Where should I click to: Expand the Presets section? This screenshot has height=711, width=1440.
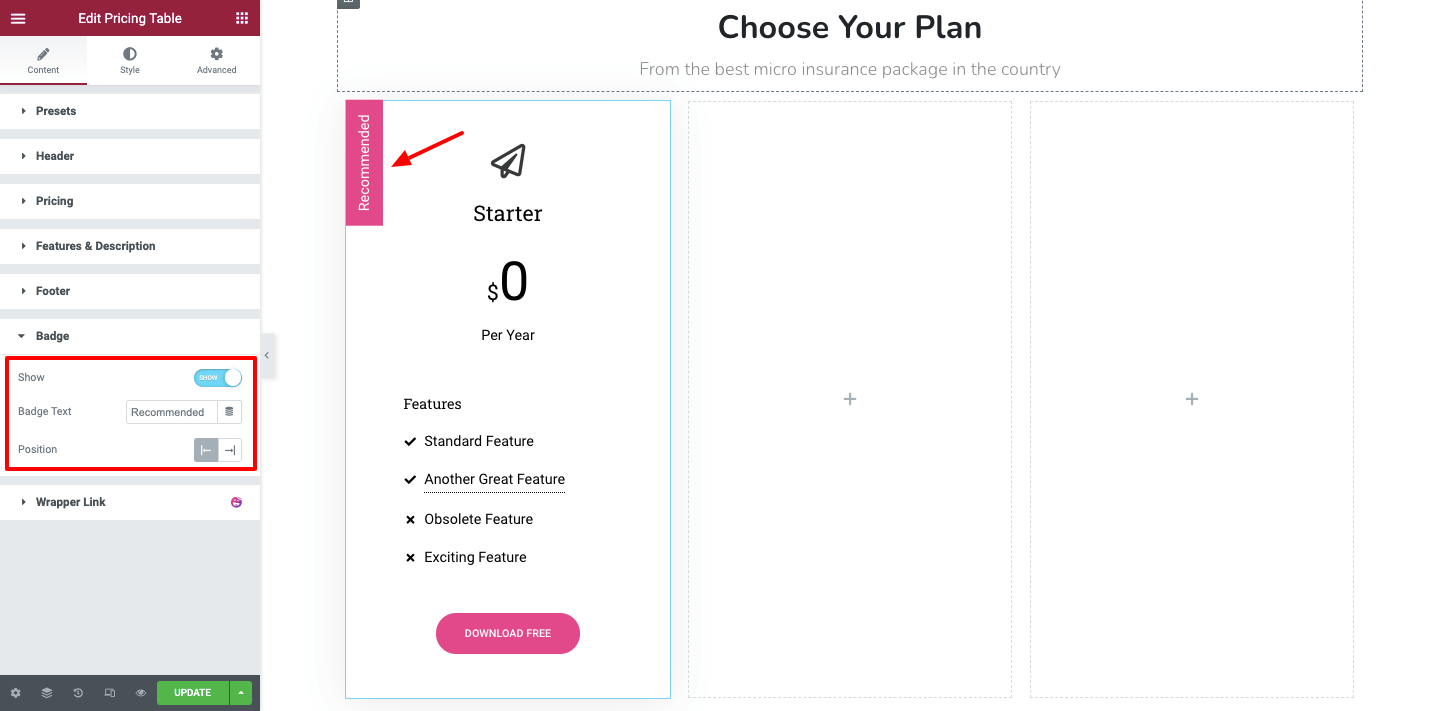56,111
